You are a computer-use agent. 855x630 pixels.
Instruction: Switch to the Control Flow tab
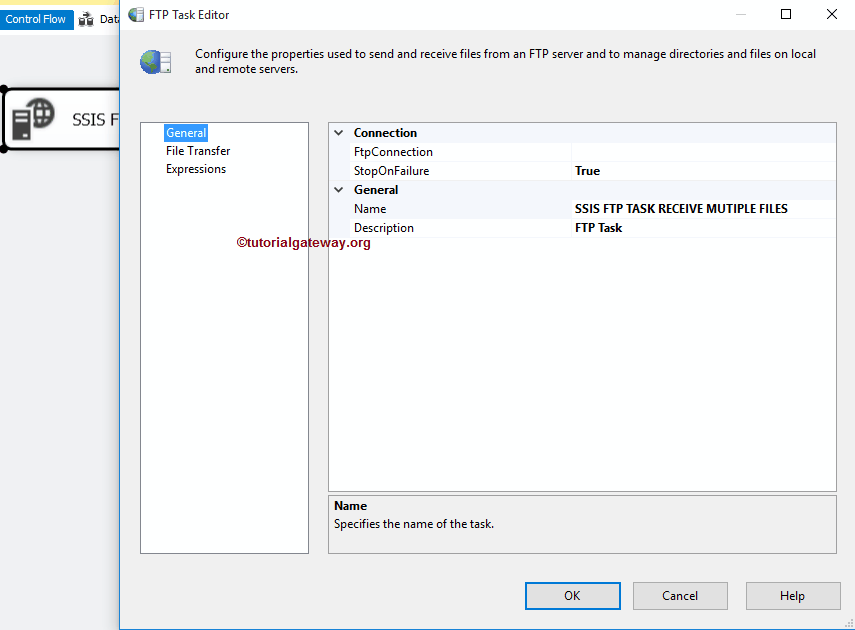pos(37,18)
